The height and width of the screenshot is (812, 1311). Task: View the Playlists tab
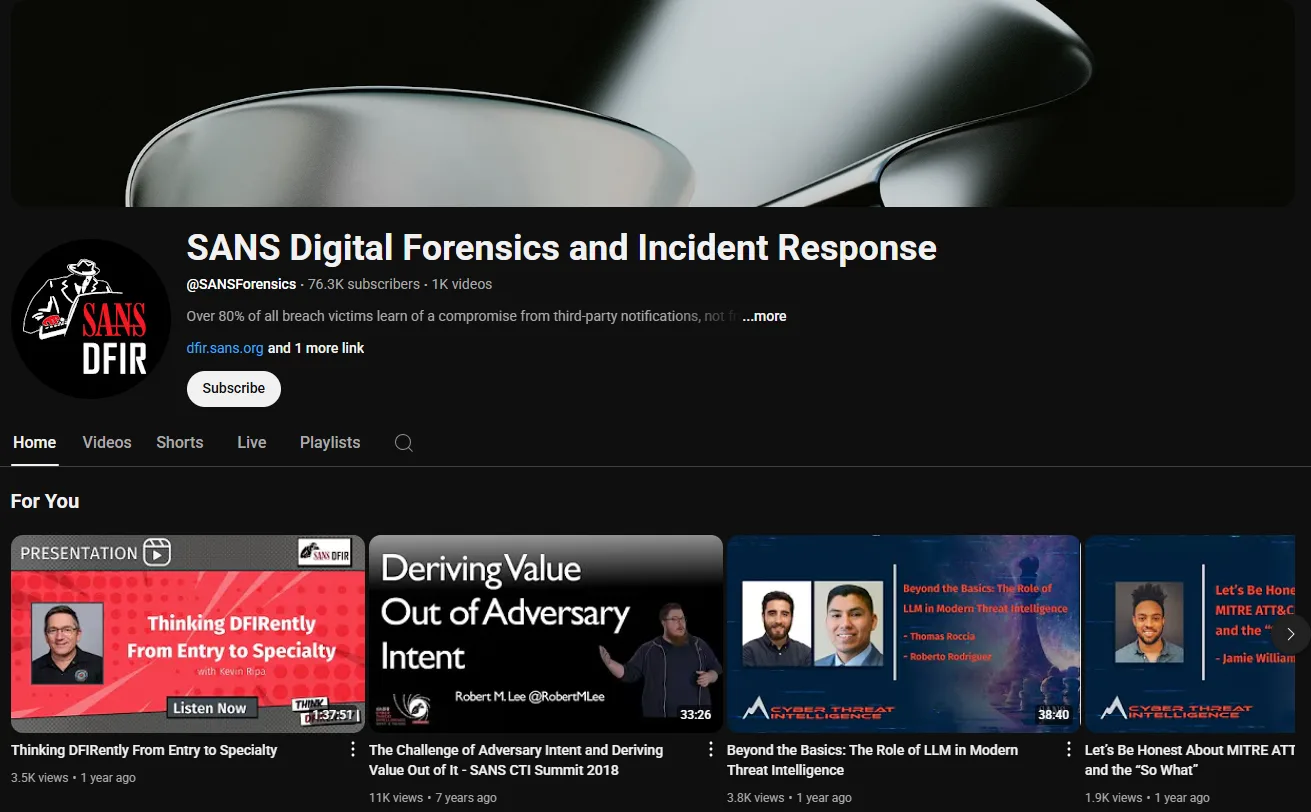tap(330, 443)
